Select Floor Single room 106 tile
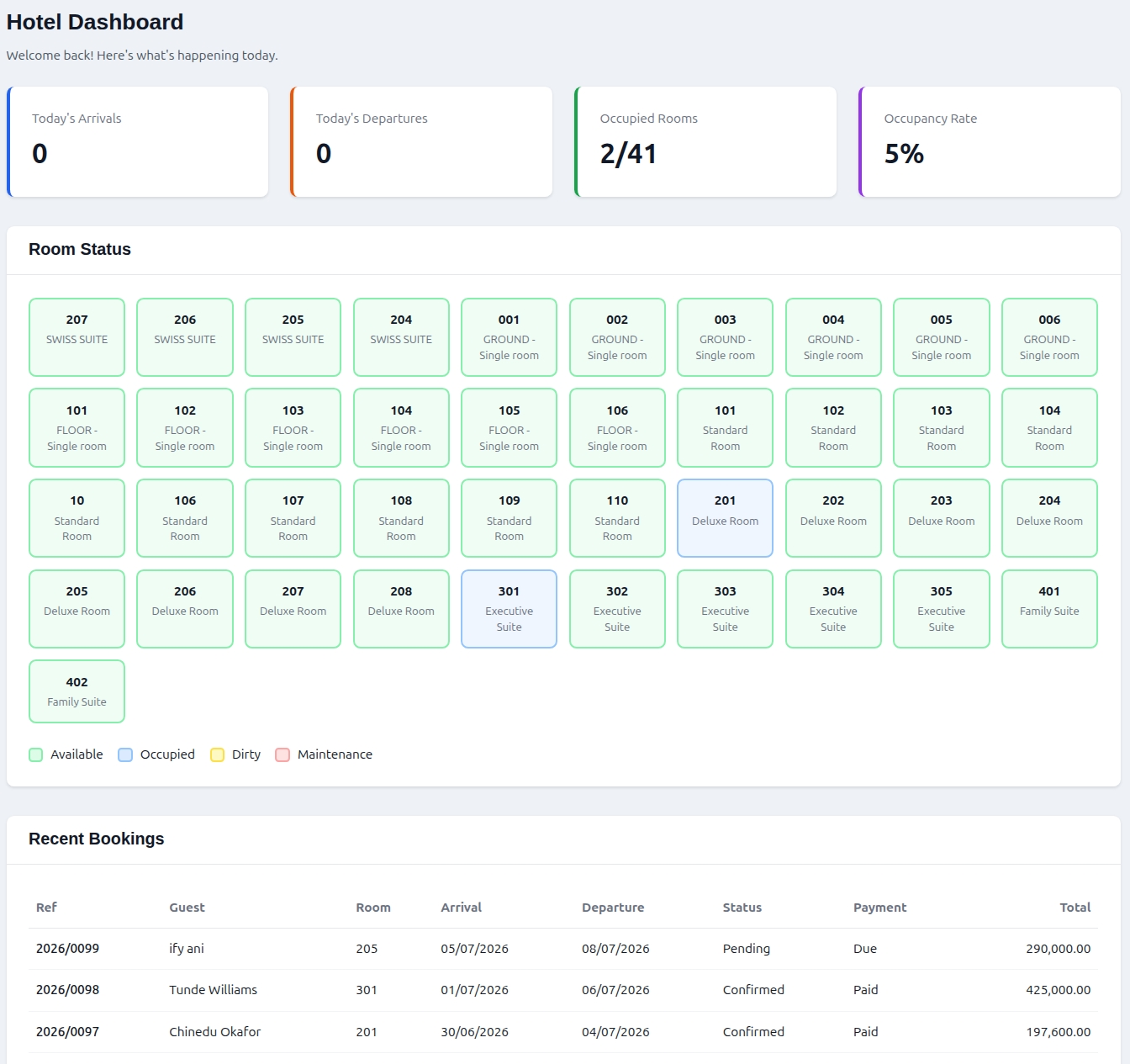This screenshot has width=1130, height=1064. [617, 427]
